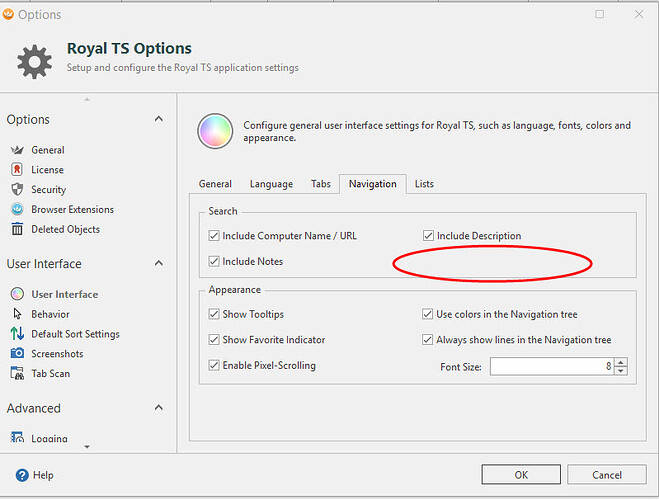
Task: Open Screenshots camera icon
Action: tap(17, 354)
